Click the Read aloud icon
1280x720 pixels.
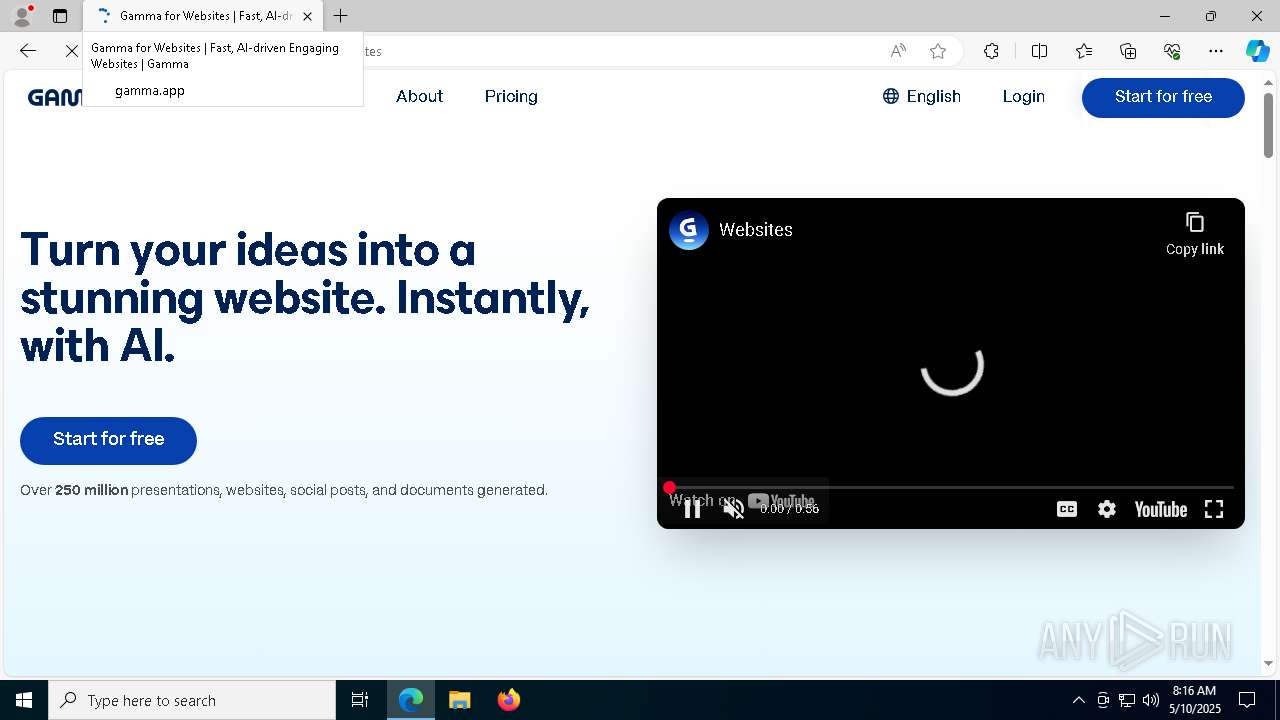pyautogui.click(x=898, y=51)
